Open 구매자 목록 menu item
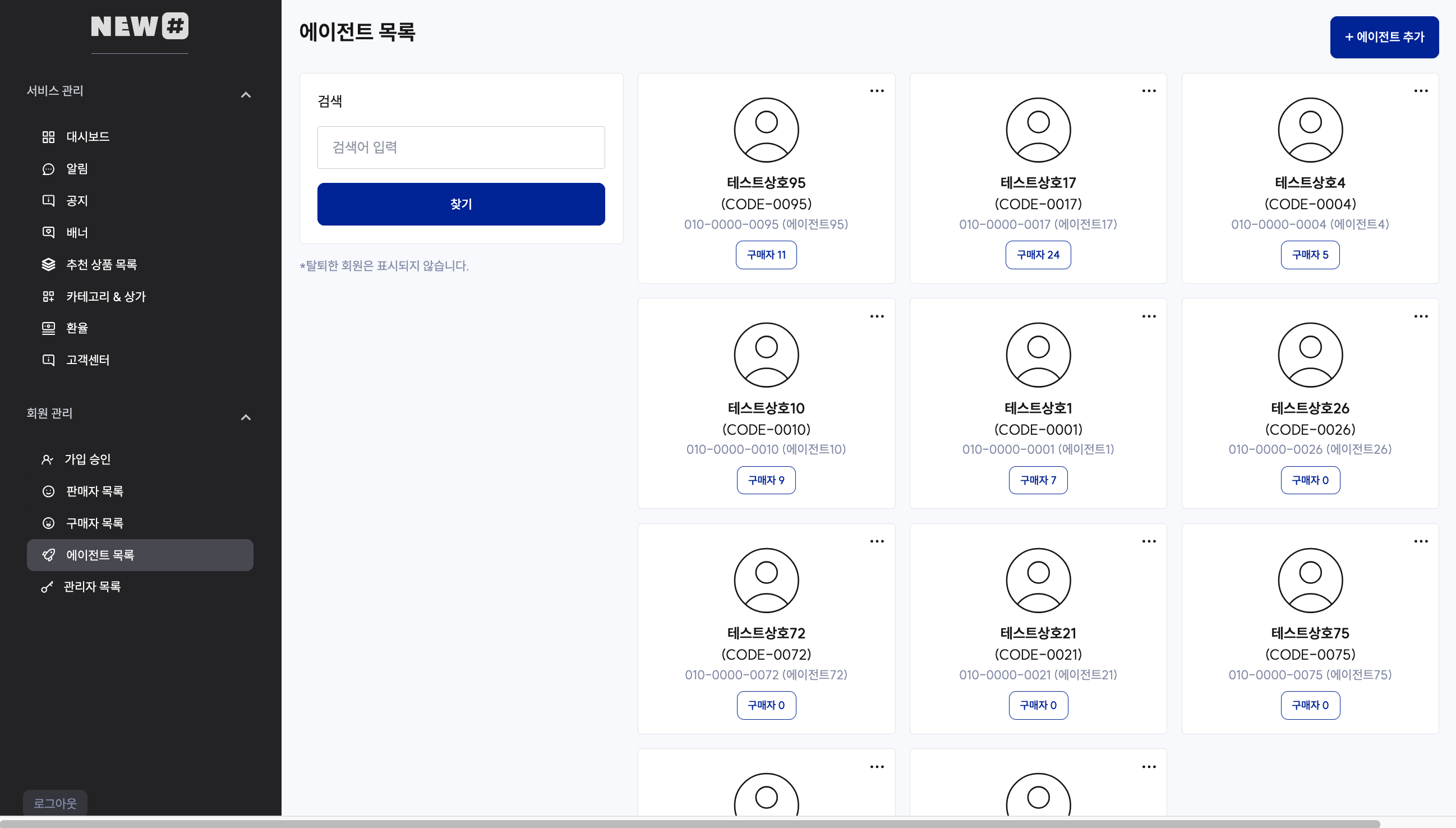 94,523
